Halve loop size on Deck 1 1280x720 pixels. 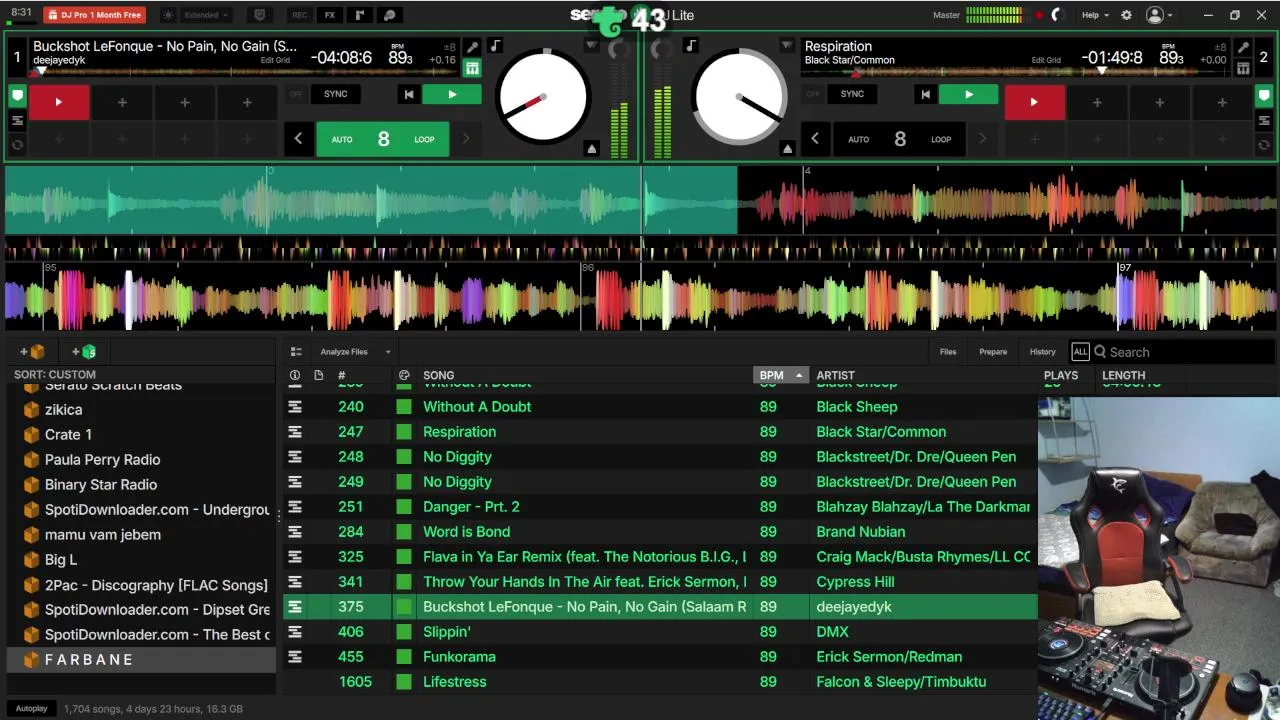298,139
